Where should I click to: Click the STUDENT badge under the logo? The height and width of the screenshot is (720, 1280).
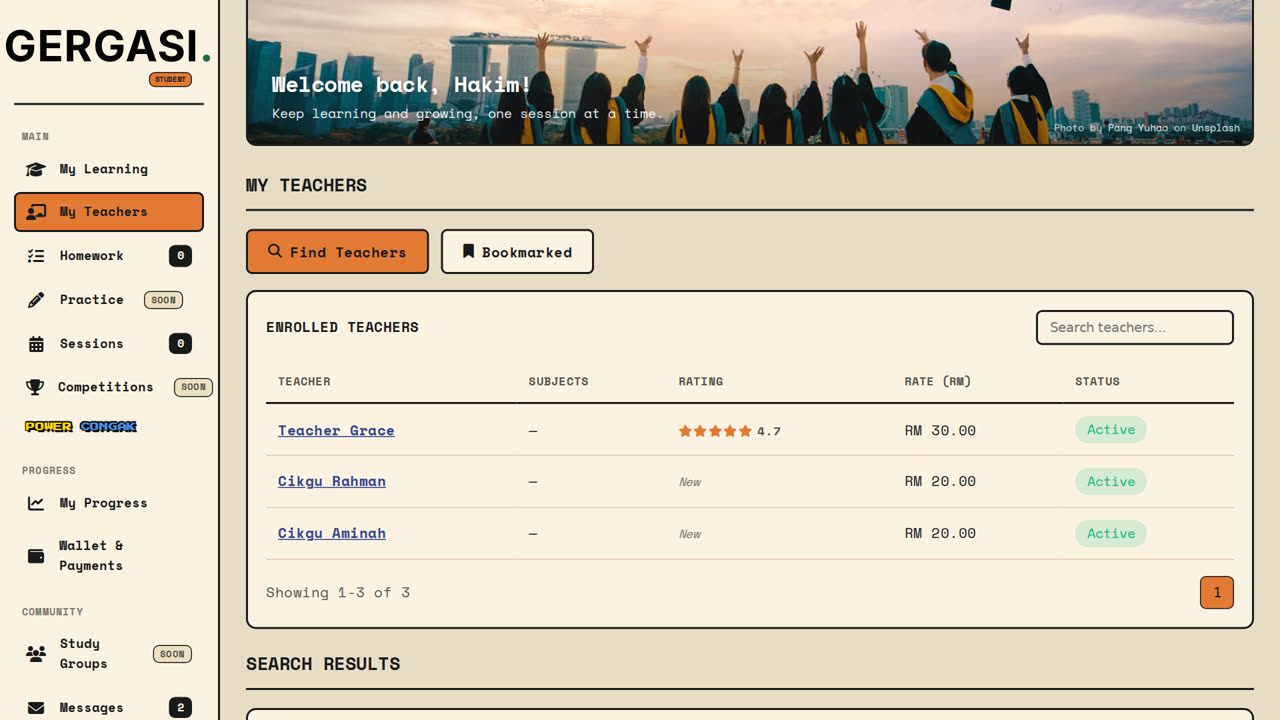tap(171, 79)
